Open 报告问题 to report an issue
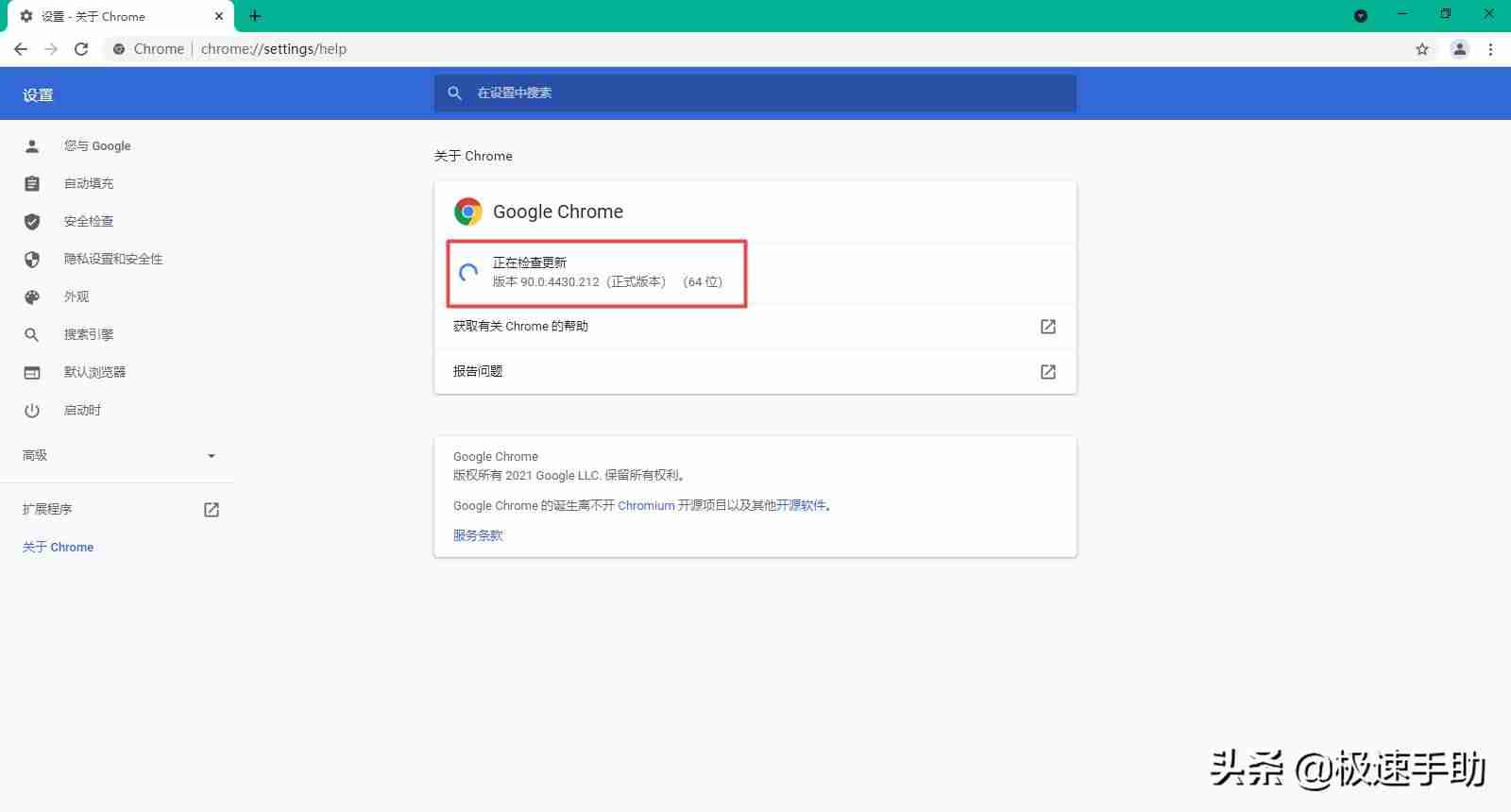 (755, 372)
